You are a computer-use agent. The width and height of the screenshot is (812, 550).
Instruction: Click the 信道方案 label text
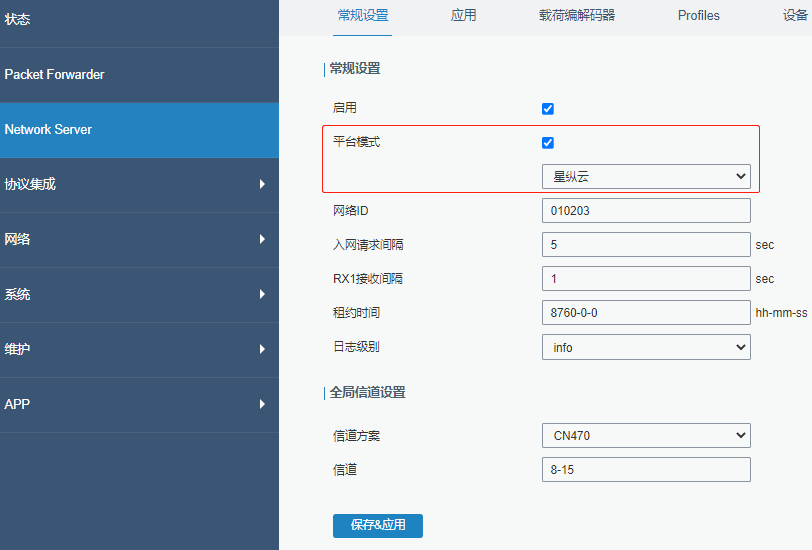pos(356,436)
